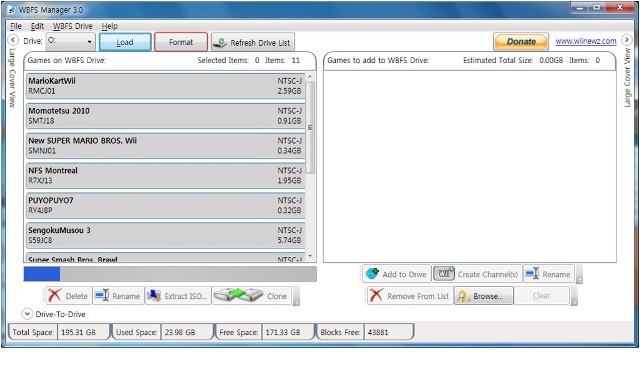Click Refresh Drive List button
This screenshot has height=383, width=640.
tap(253, 42)
